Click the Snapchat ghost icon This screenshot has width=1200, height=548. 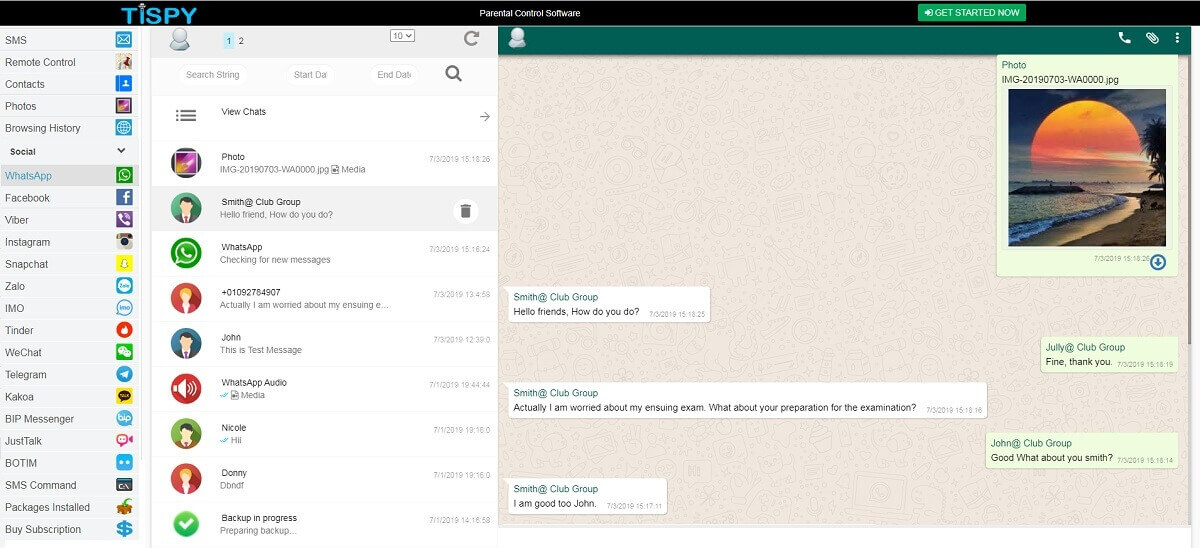(x=124, y=264)
